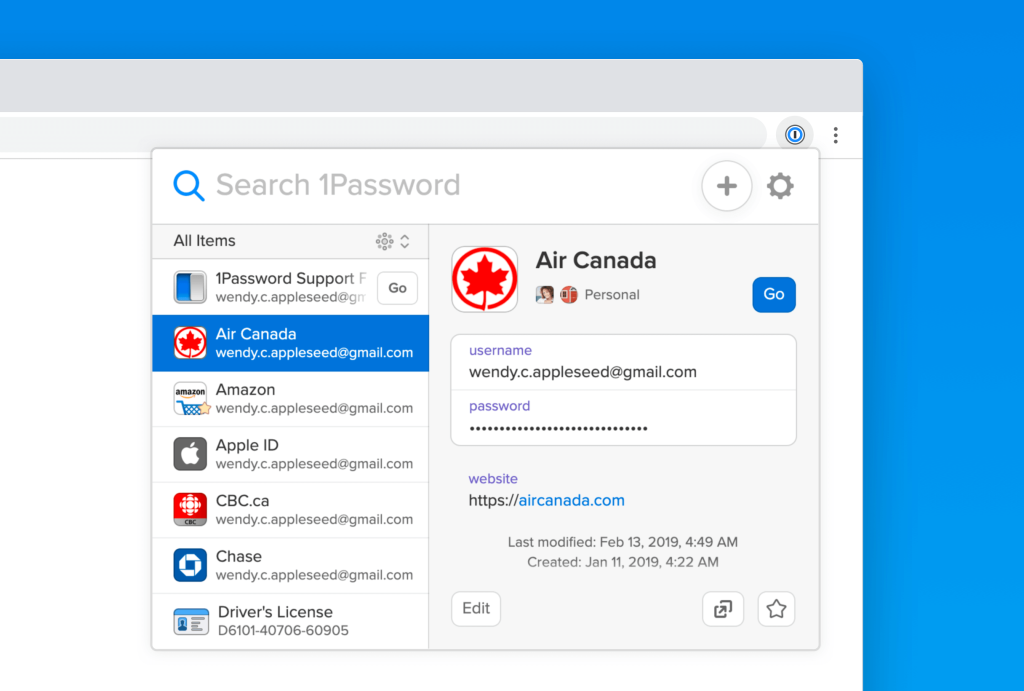1024x691 pixels.
Task: Select the Apple ID list item
Action: point(291,454)
